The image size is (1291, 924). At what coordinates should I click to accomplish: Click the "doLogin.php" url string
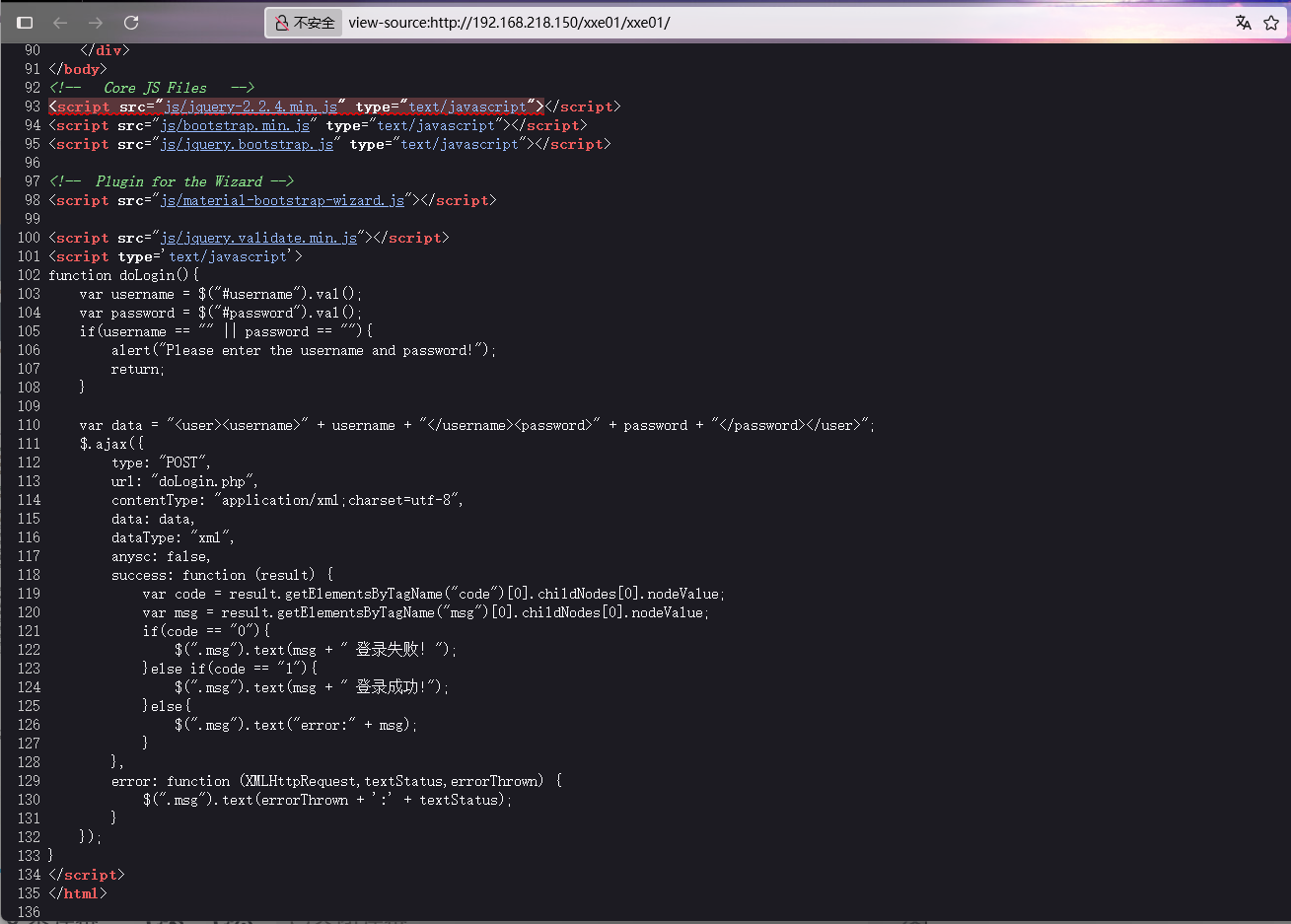[x=202, y=481]
